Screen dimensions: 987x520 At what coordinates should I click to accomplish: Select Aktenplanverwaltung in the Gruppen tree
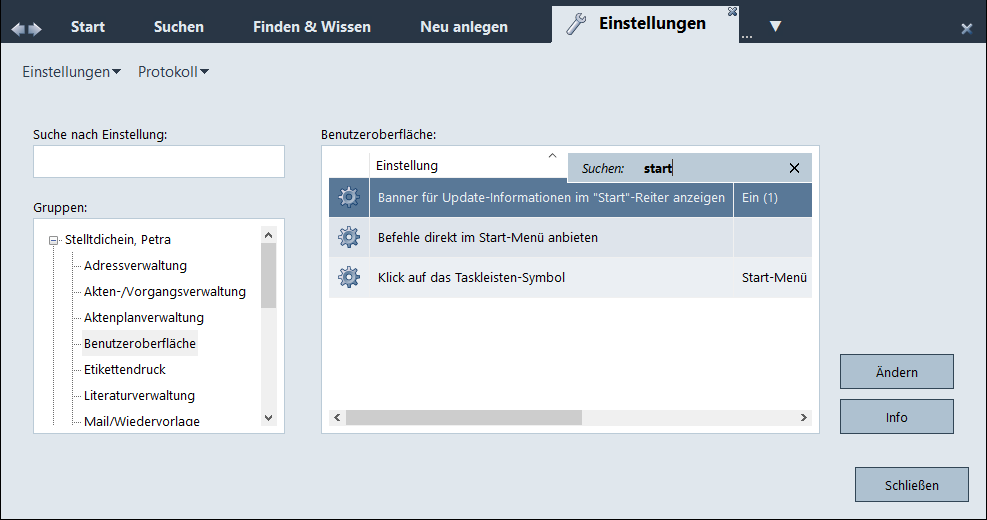click(x=144, y=318)
